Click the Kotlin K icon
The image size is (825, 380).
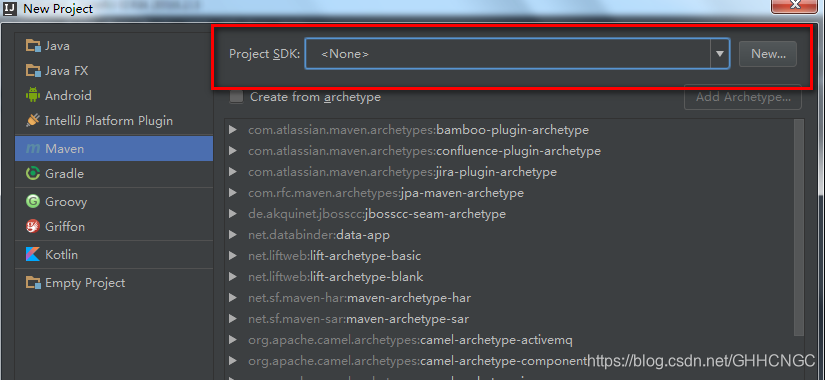33,255
